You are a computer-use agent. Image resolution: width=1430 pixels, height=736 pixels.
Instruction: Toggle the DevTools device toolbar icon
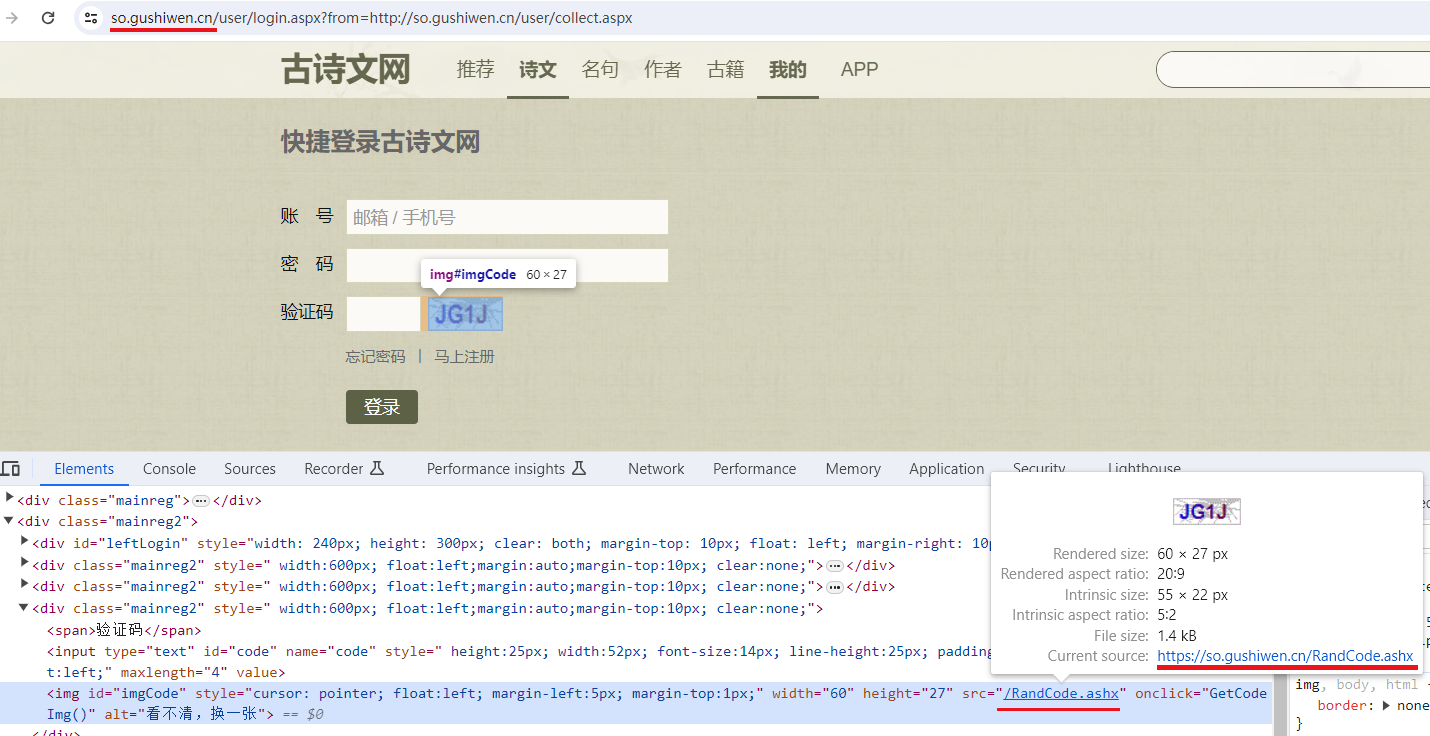11,469
